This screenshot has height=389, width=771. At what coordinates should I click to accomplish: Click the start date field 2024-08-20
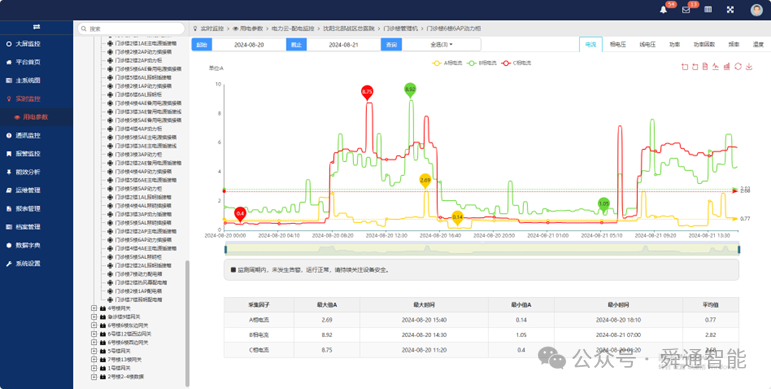(249, 44)
